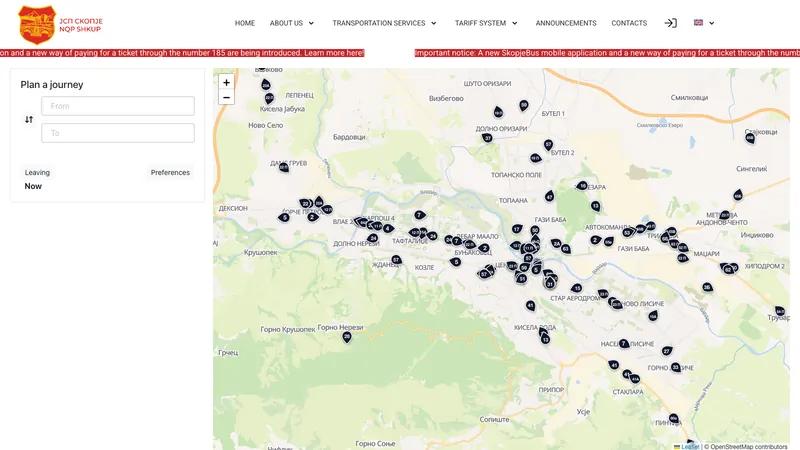Select bus marker near Горно Нерези
The width and height of the screenshot is (800, 450).
(347, 337)
